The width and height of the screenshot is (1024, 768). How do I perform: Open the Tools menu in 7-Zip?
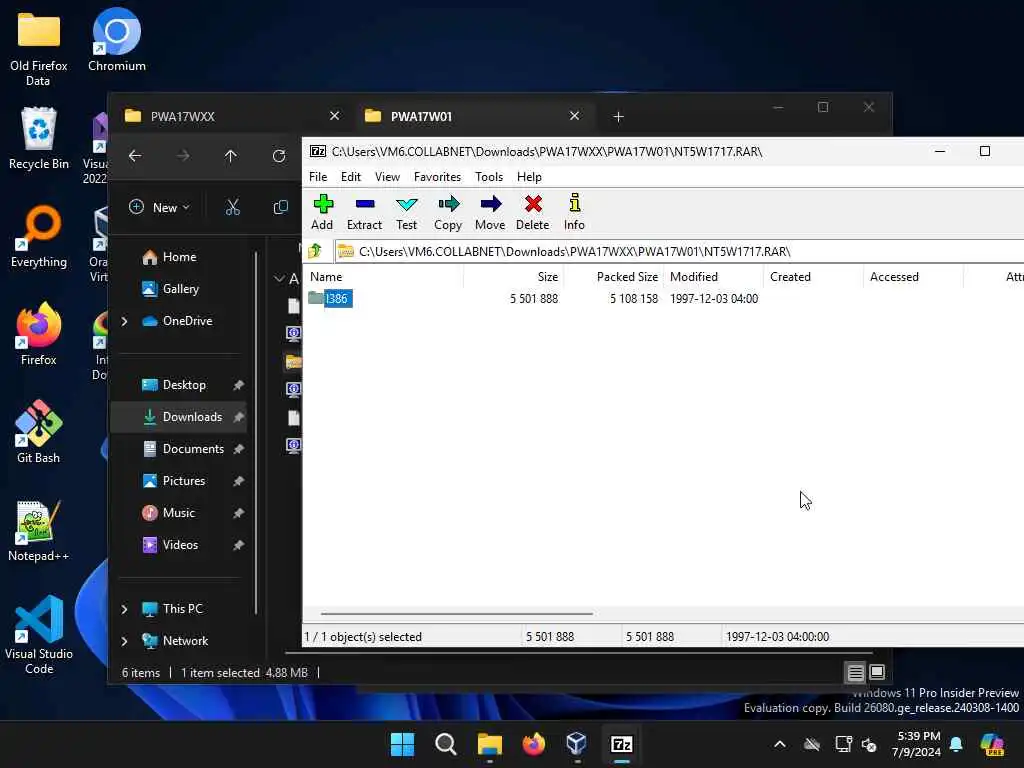[489, 177]
